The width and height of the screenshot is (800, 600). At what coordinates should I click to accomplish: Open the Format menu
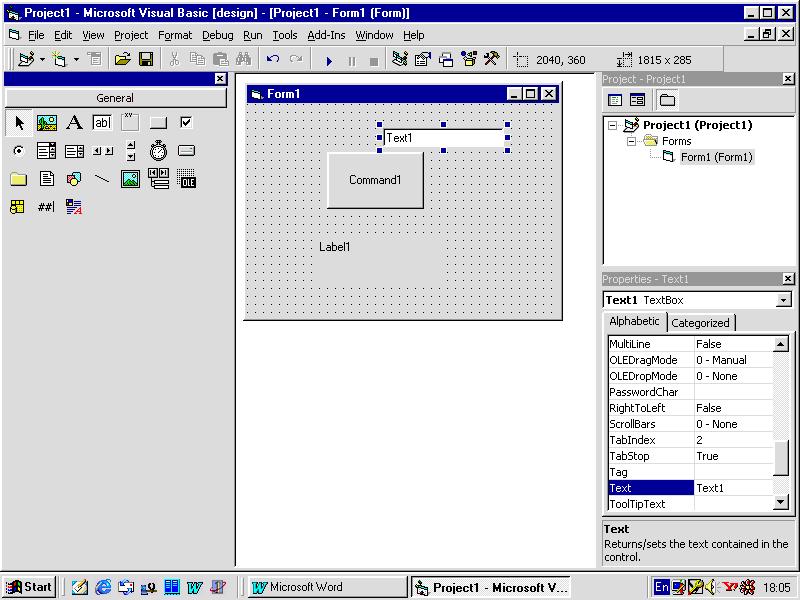pos(175,35)
